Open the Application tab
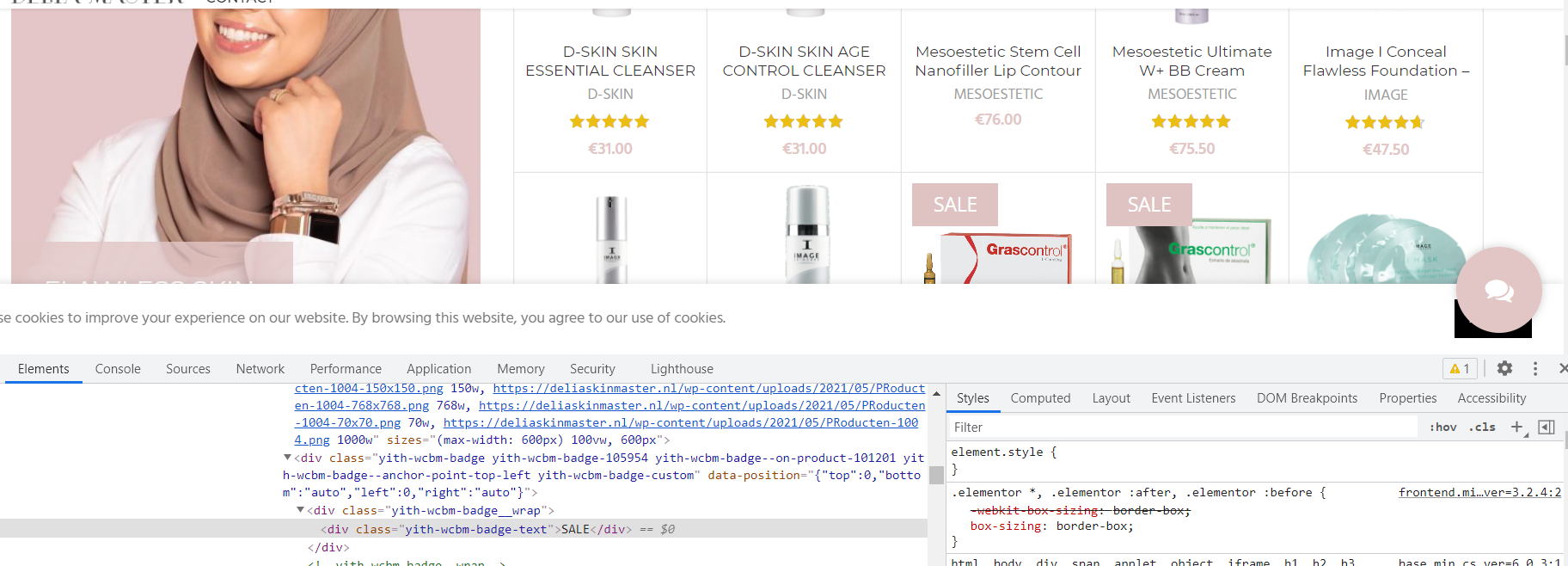Image resolution: width=1568 pixels, height=566 pixels. click(x=439, y=368)
